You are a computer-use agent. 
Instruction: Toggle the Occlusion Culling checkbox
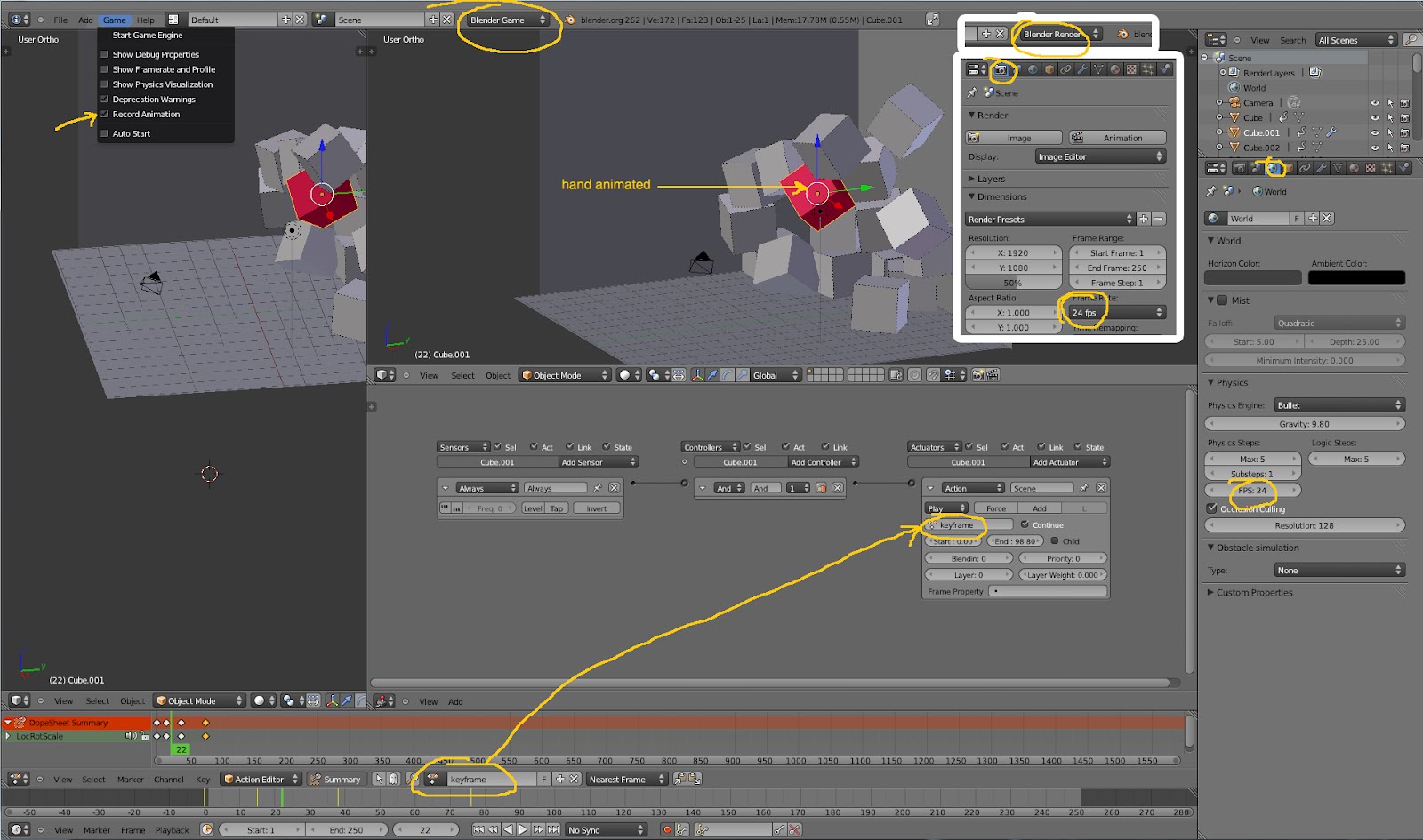tap(1212, 508)
